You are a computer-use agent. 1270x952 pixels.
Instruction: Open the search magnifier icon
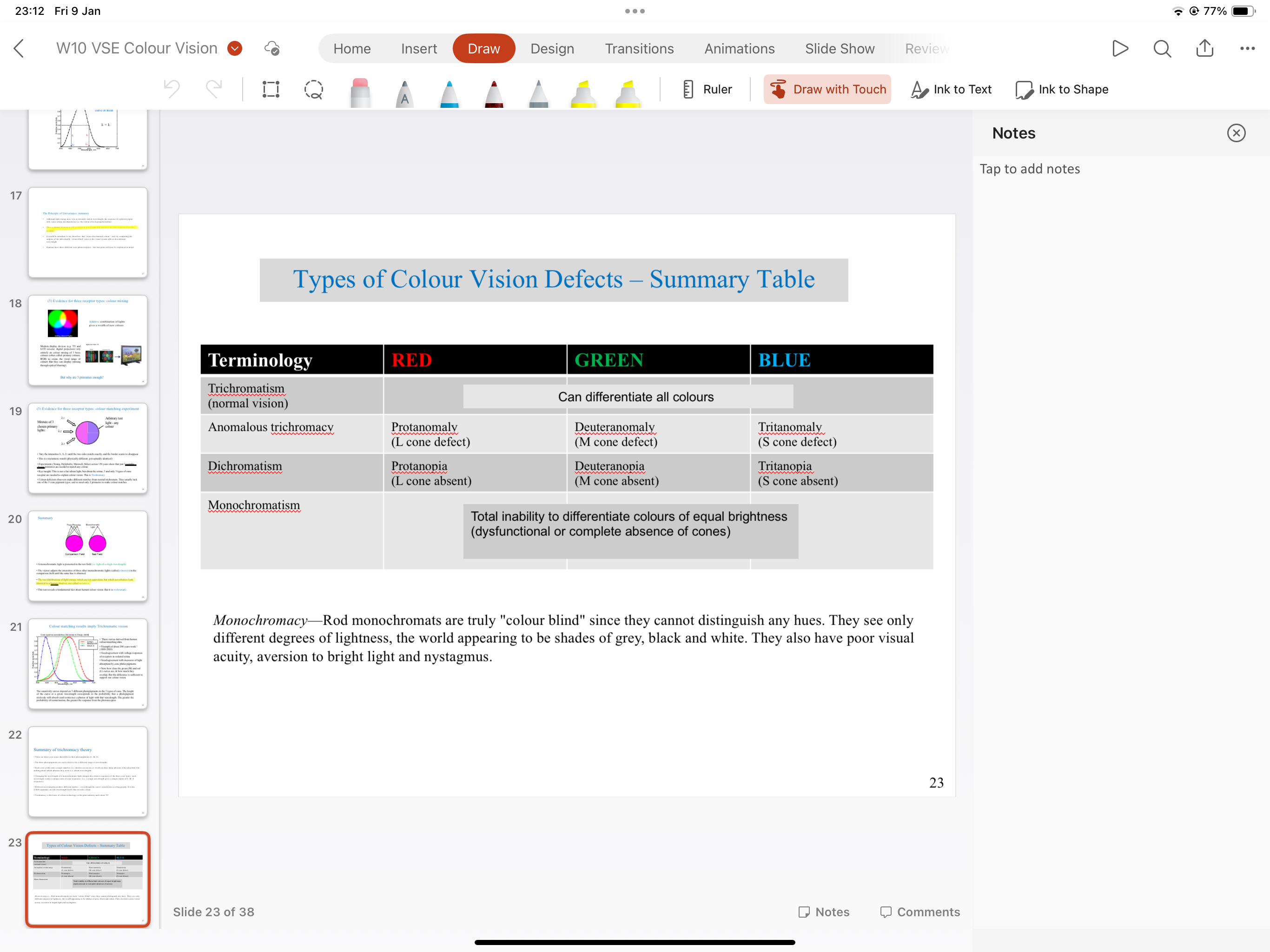pos(1162,49)
